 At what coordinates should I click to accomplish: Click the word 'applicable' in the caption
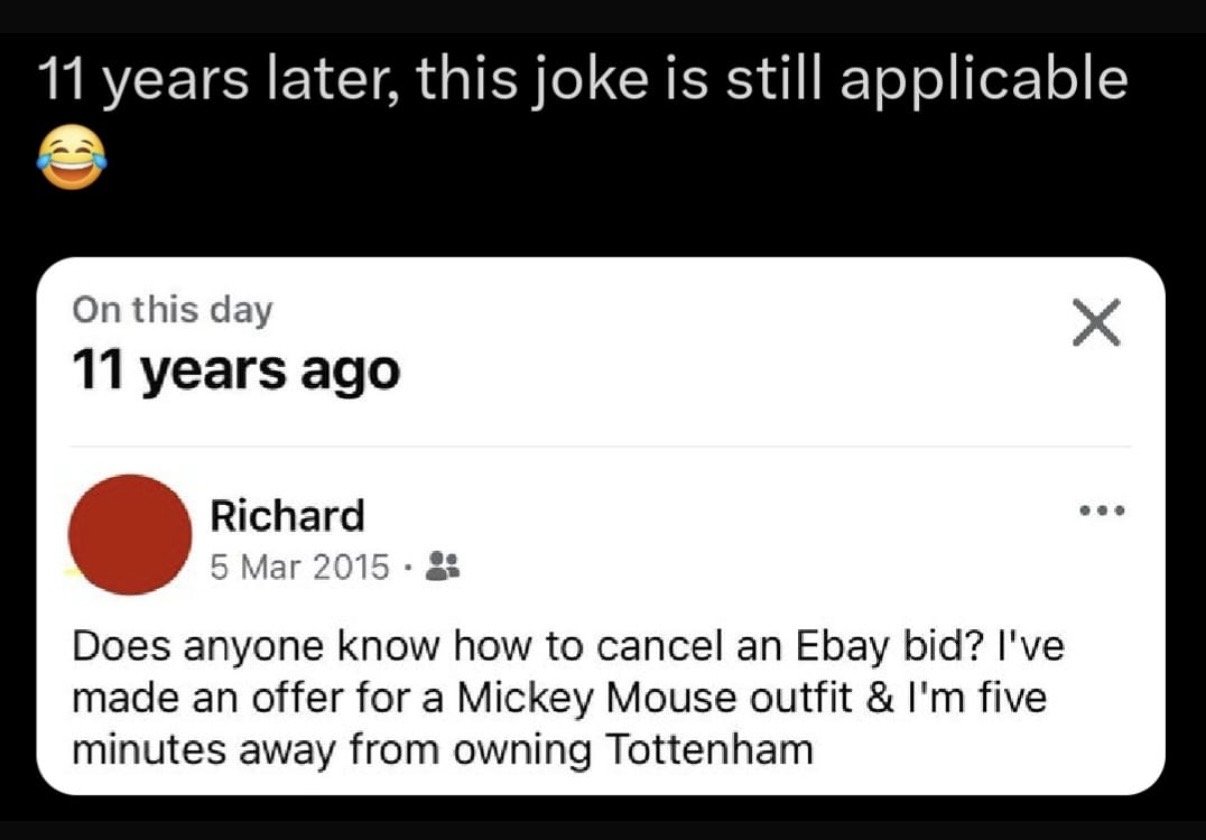[x=983, y=80]
